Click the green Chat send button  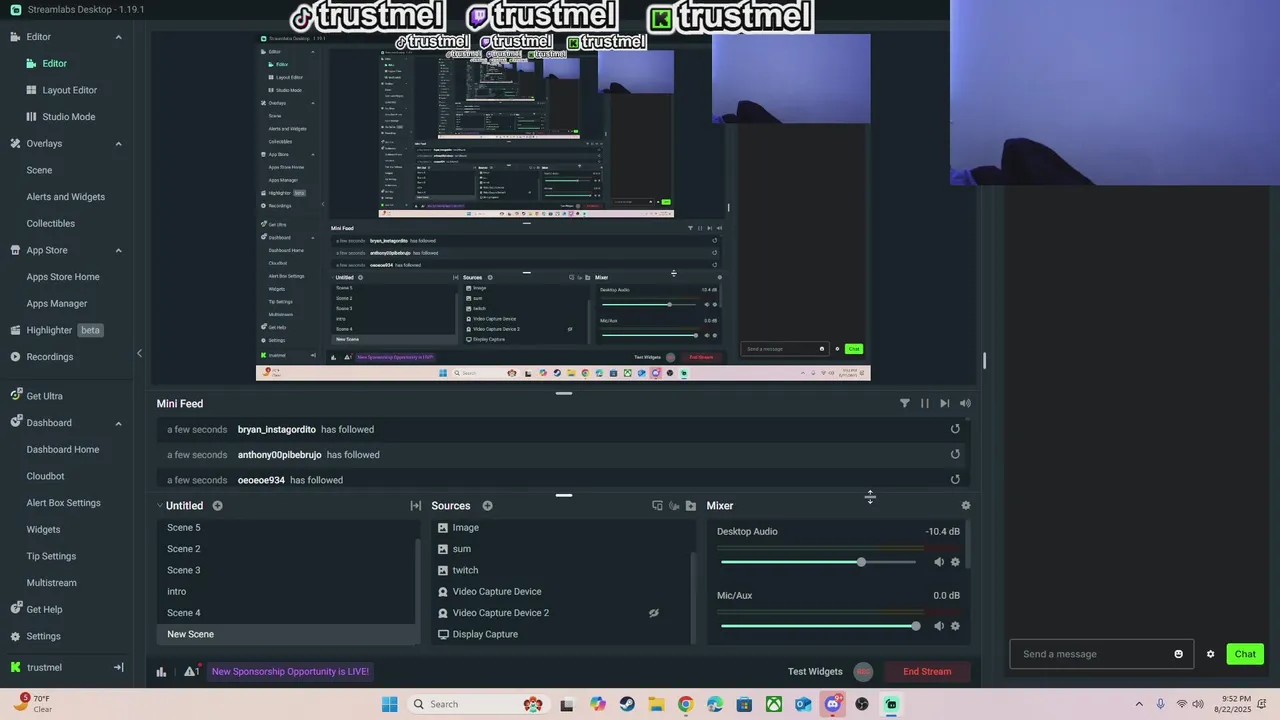1245,654
